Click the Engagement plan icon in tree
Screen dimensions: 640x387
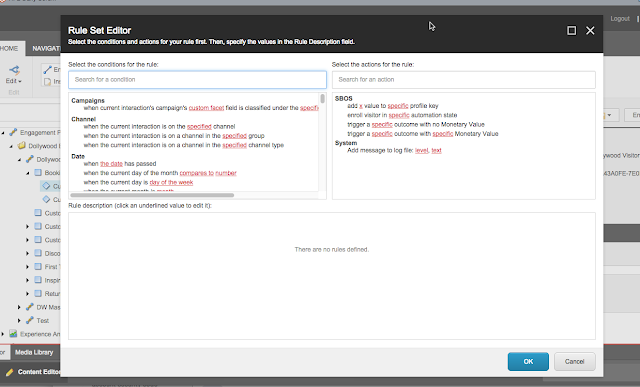click(x=13, y=132)
